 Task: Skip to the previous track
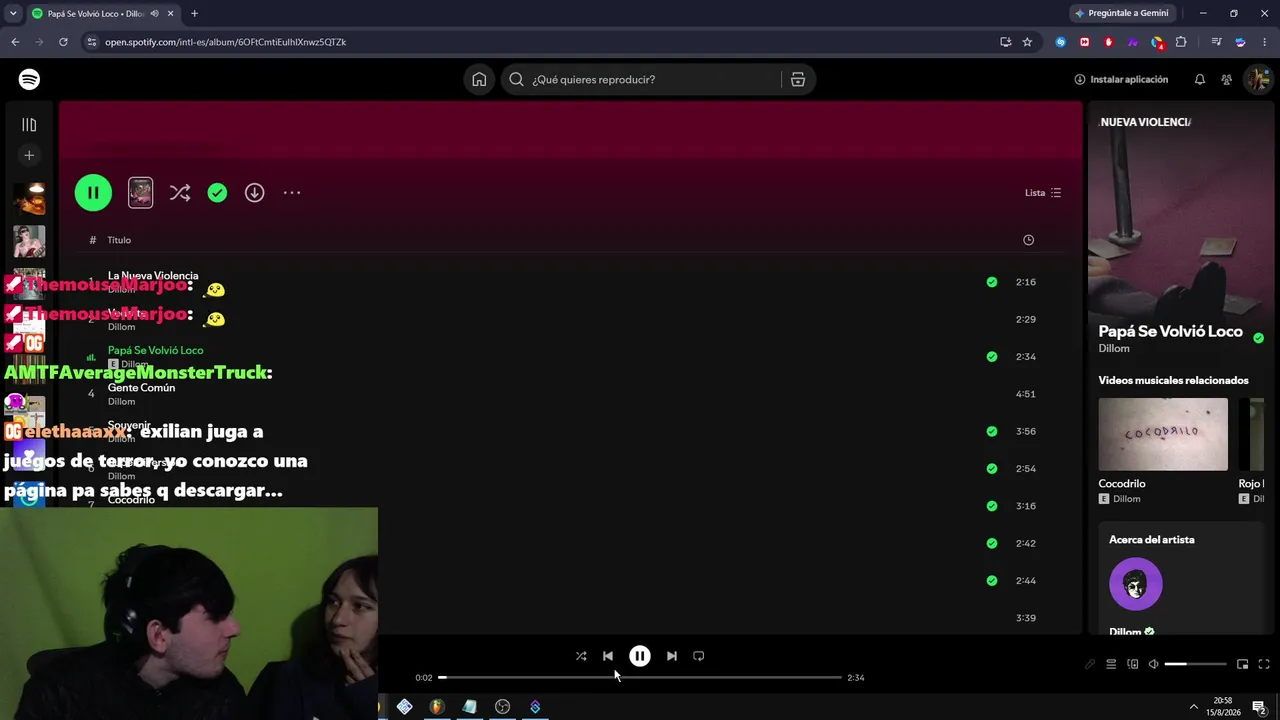pyautogui.click(x=608, y=656)
